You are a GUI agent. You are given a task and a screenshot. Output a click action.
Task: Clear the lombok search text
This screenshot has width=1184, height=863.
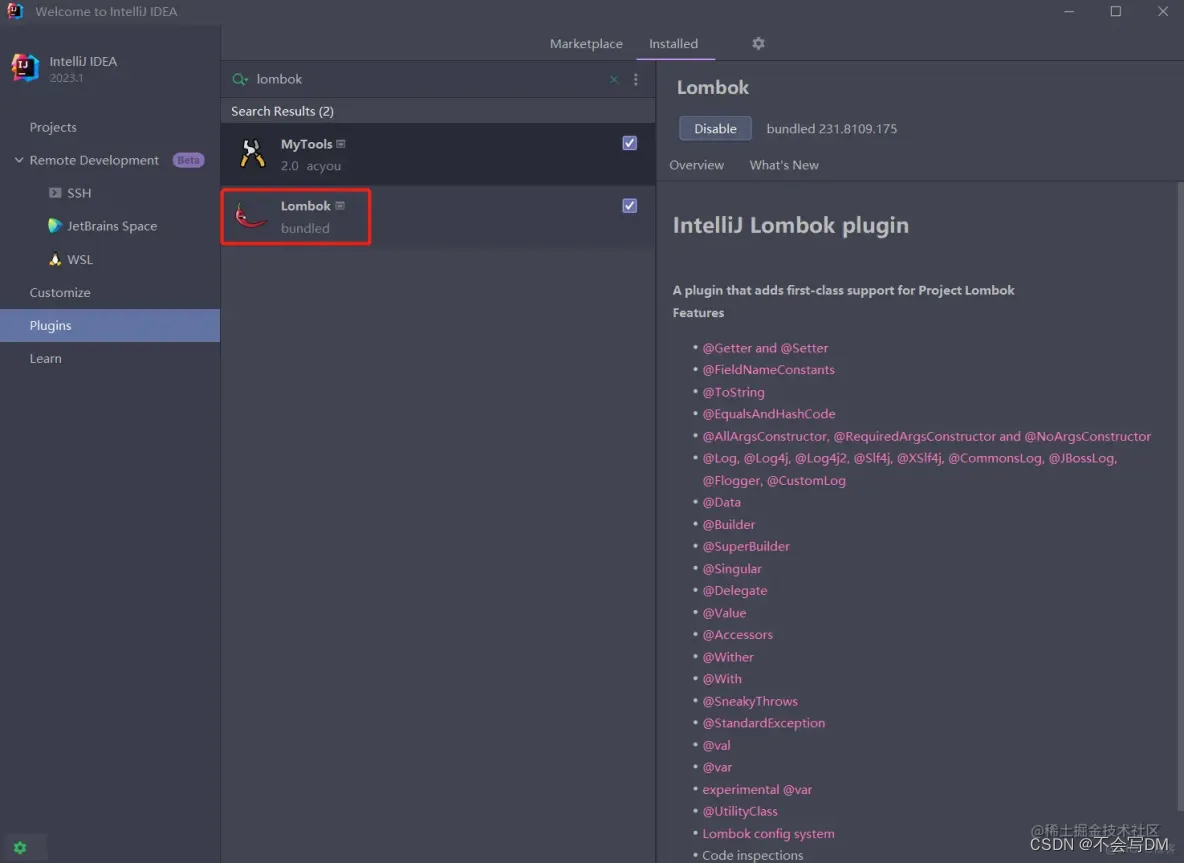614,79
